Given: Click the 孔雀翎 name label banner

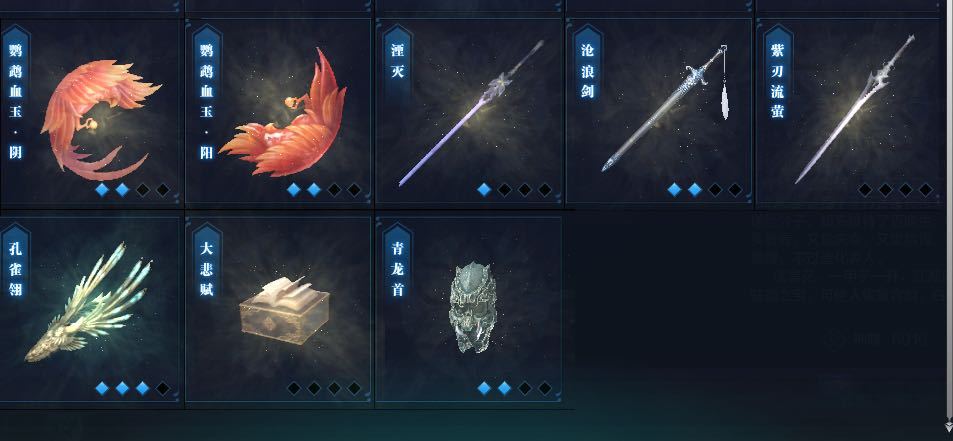Looking at the screenshot, I should (x=16, y=267).
